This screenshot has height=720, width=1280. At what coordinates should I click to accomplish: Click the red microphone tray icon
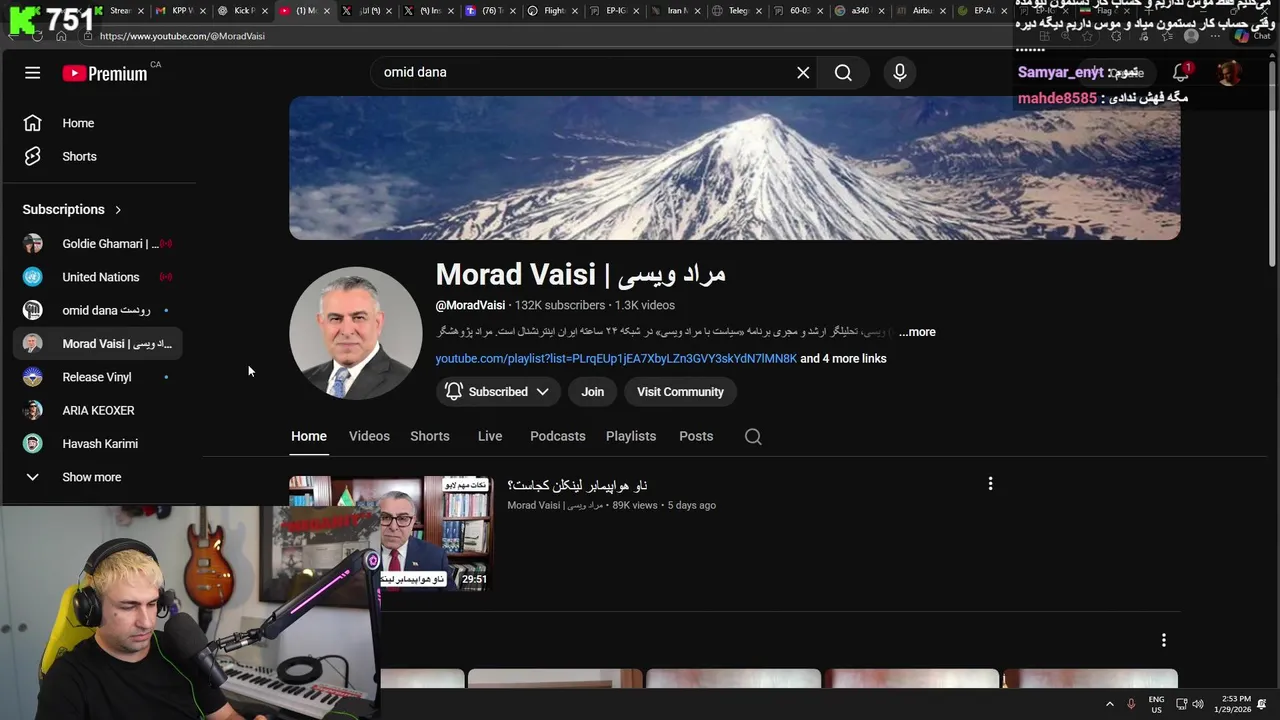click(1132, 704)
